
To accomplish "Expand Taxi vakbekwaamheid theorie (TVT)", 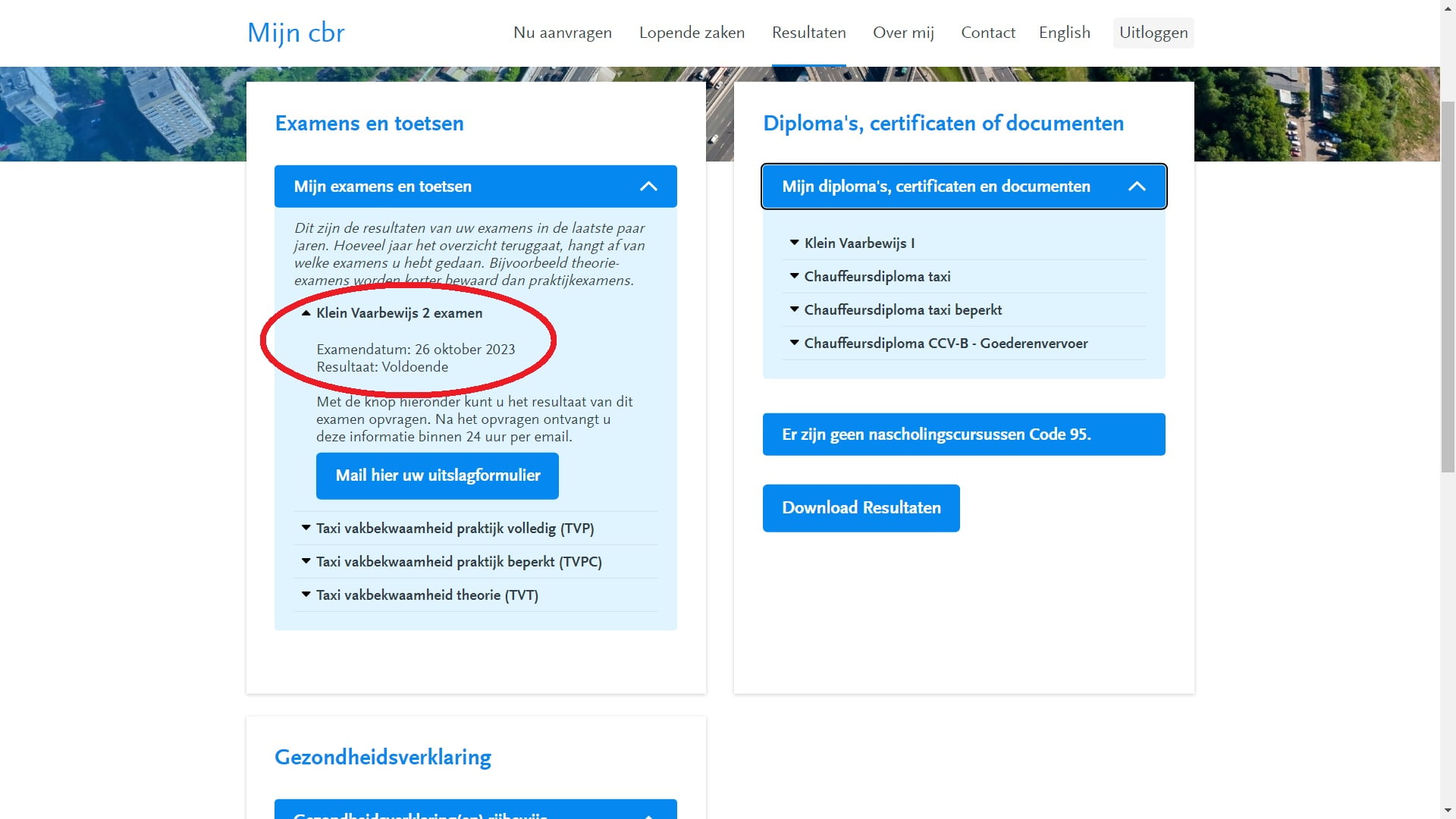I will (x=426, y=595).
